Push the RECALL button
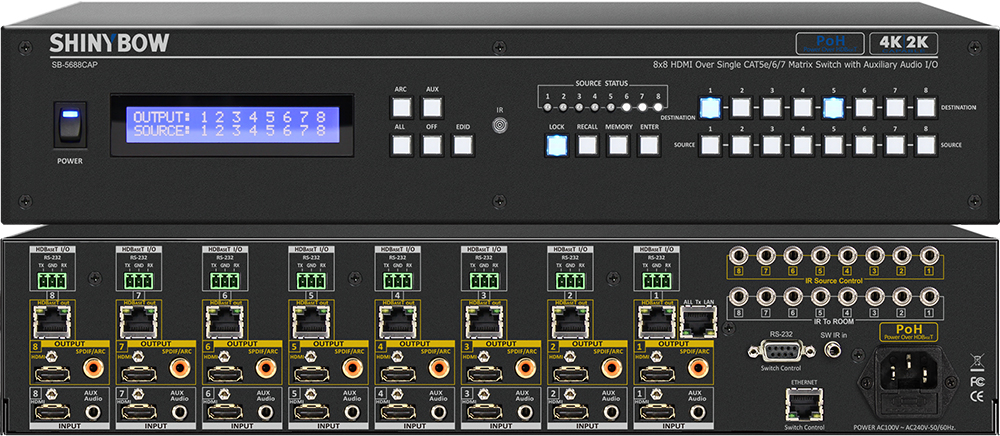 point(587,145)
